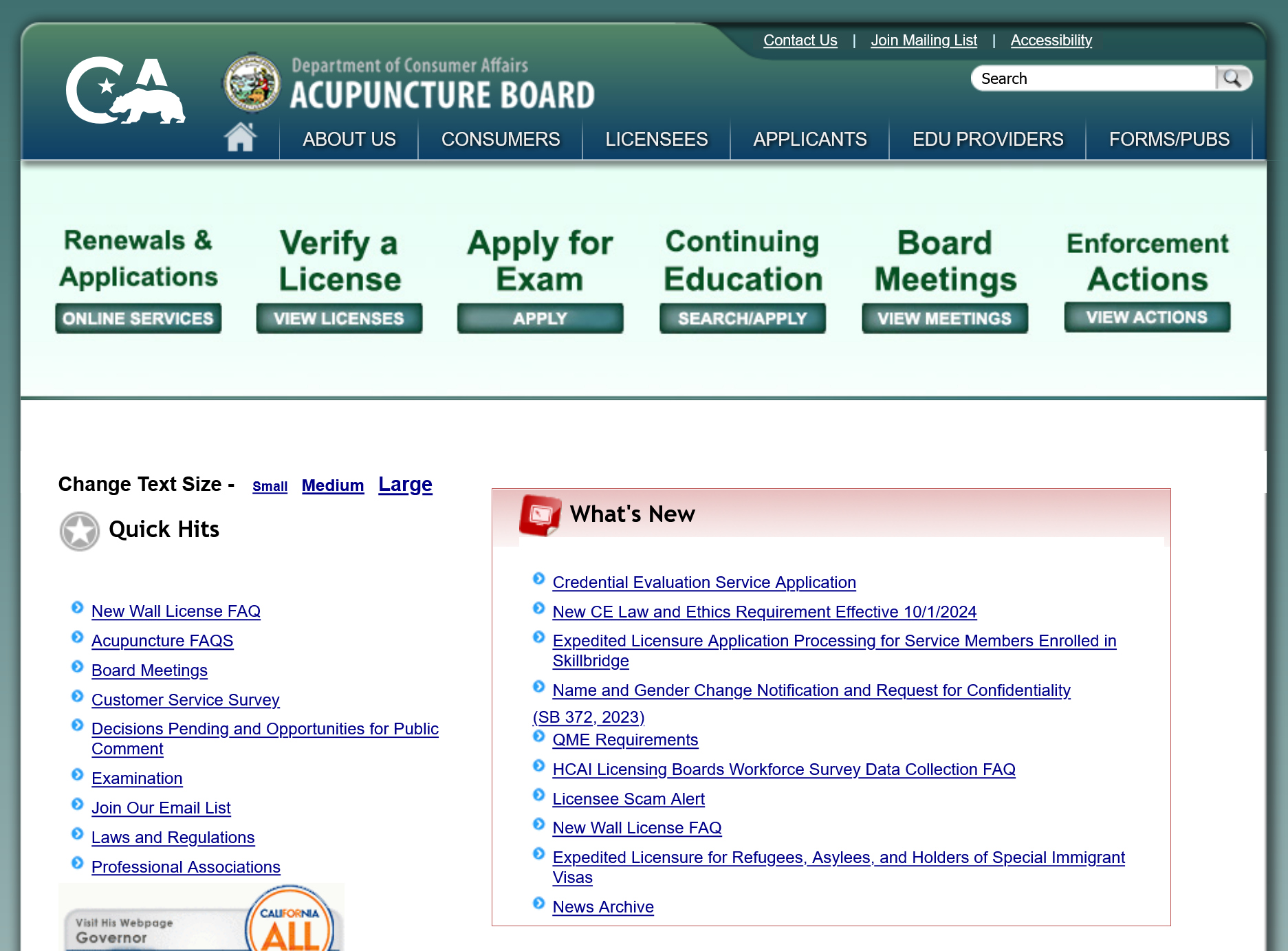Click the Quick Hits star icon
This screenshot has width=1288, height=951.
(x=80, y=531)
